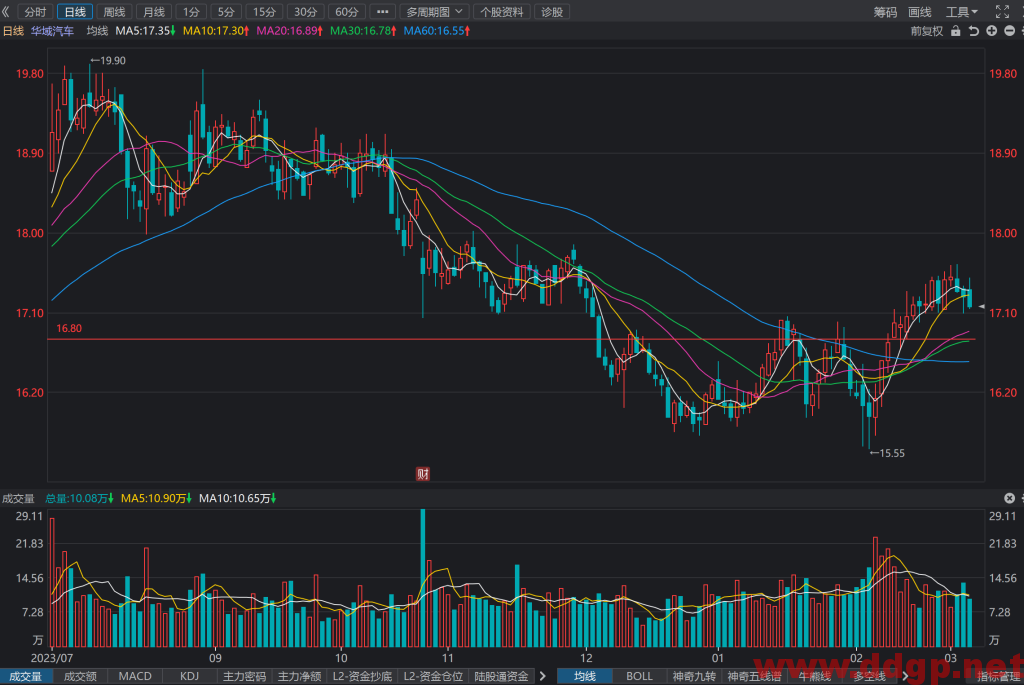Click the red 财 earnings marker
The image size is (1024, 685).
point(423,474)
